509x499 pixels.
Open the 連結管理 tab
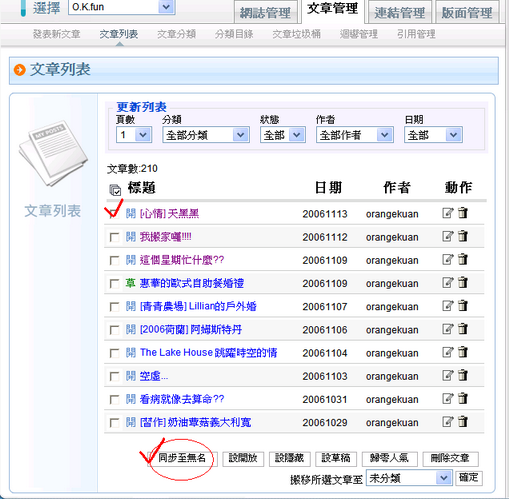tap(399, 13)
